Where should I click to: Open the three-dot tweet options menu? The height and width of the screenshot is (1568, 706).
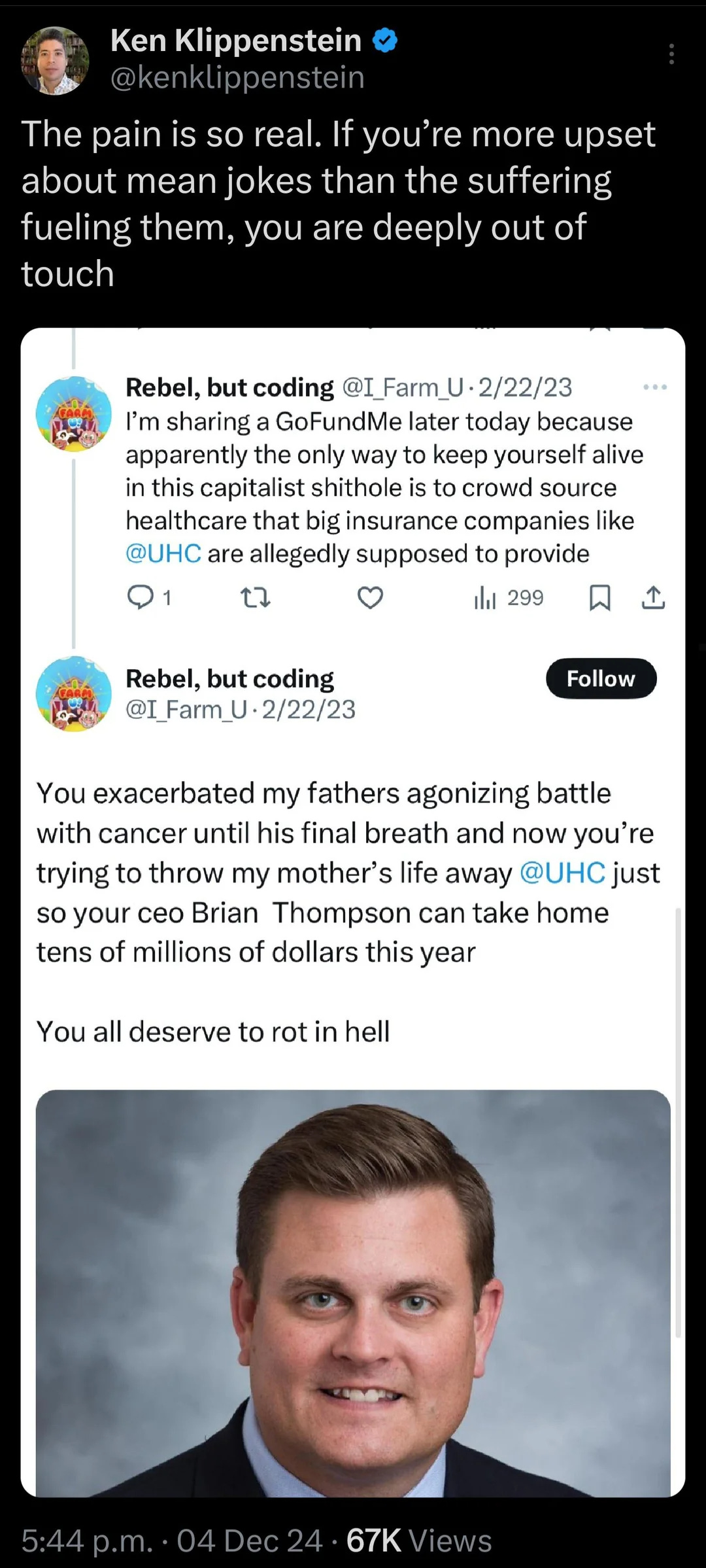click(671, 54)
